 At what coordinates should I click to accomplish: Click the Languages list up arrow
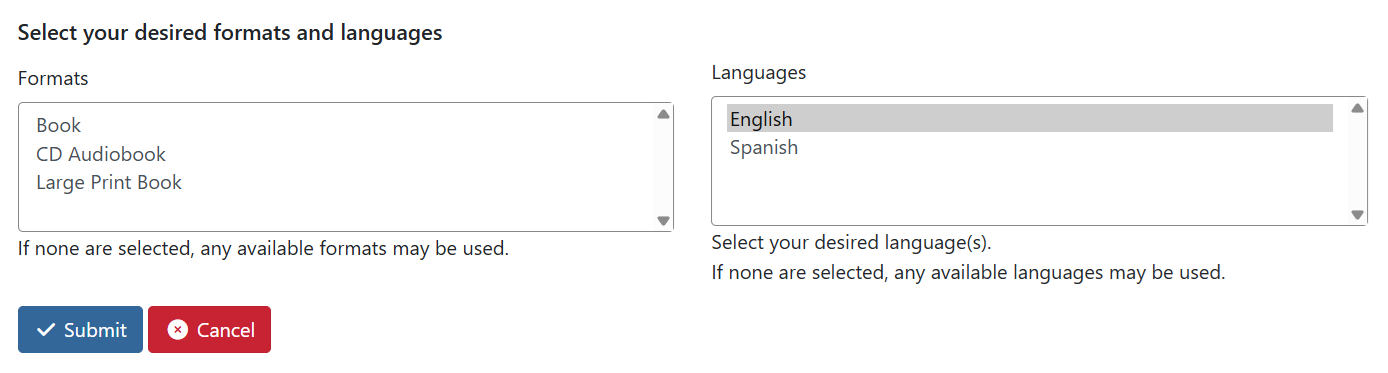[1357, 109]
